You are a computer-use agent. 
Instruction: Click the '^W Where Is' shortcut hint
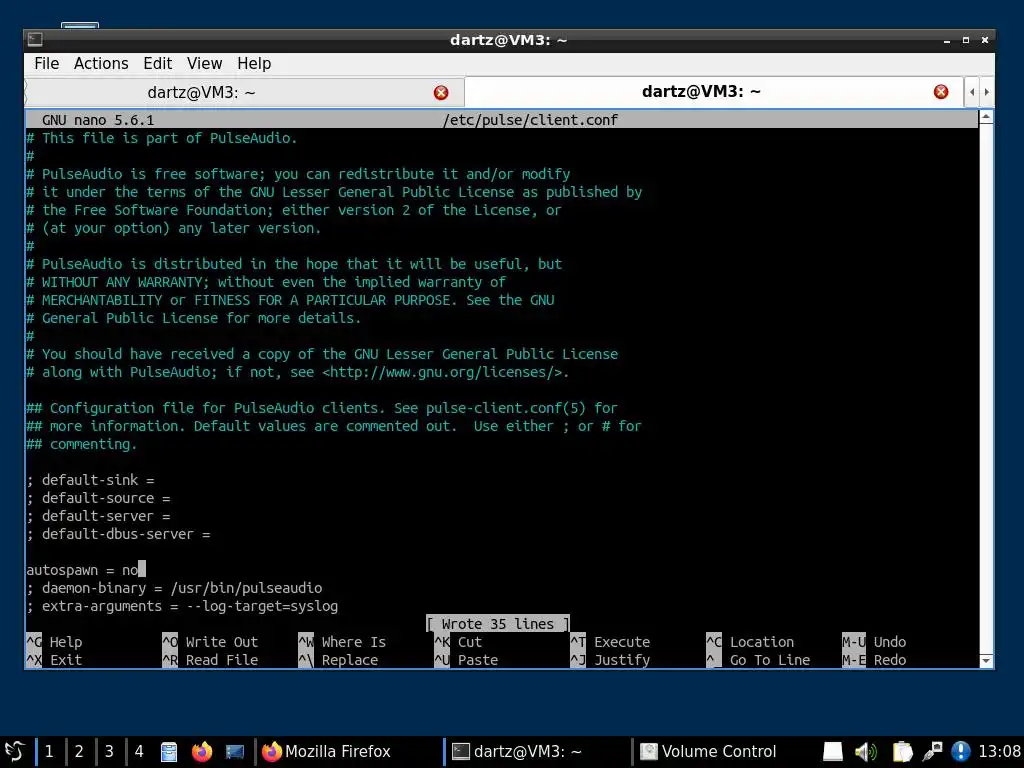(342, 642)
